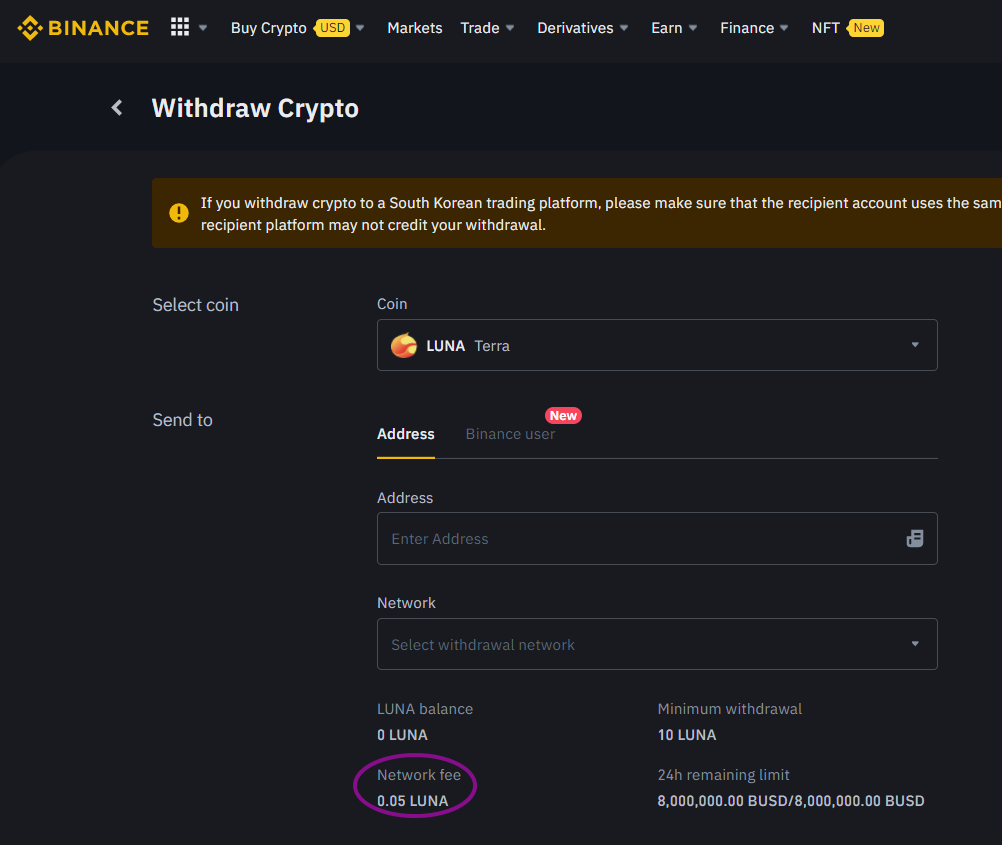1002x845 pixels.
Task: Click the 10 LUNA minimum withdrawal value
Action: (x=687, y=735)
